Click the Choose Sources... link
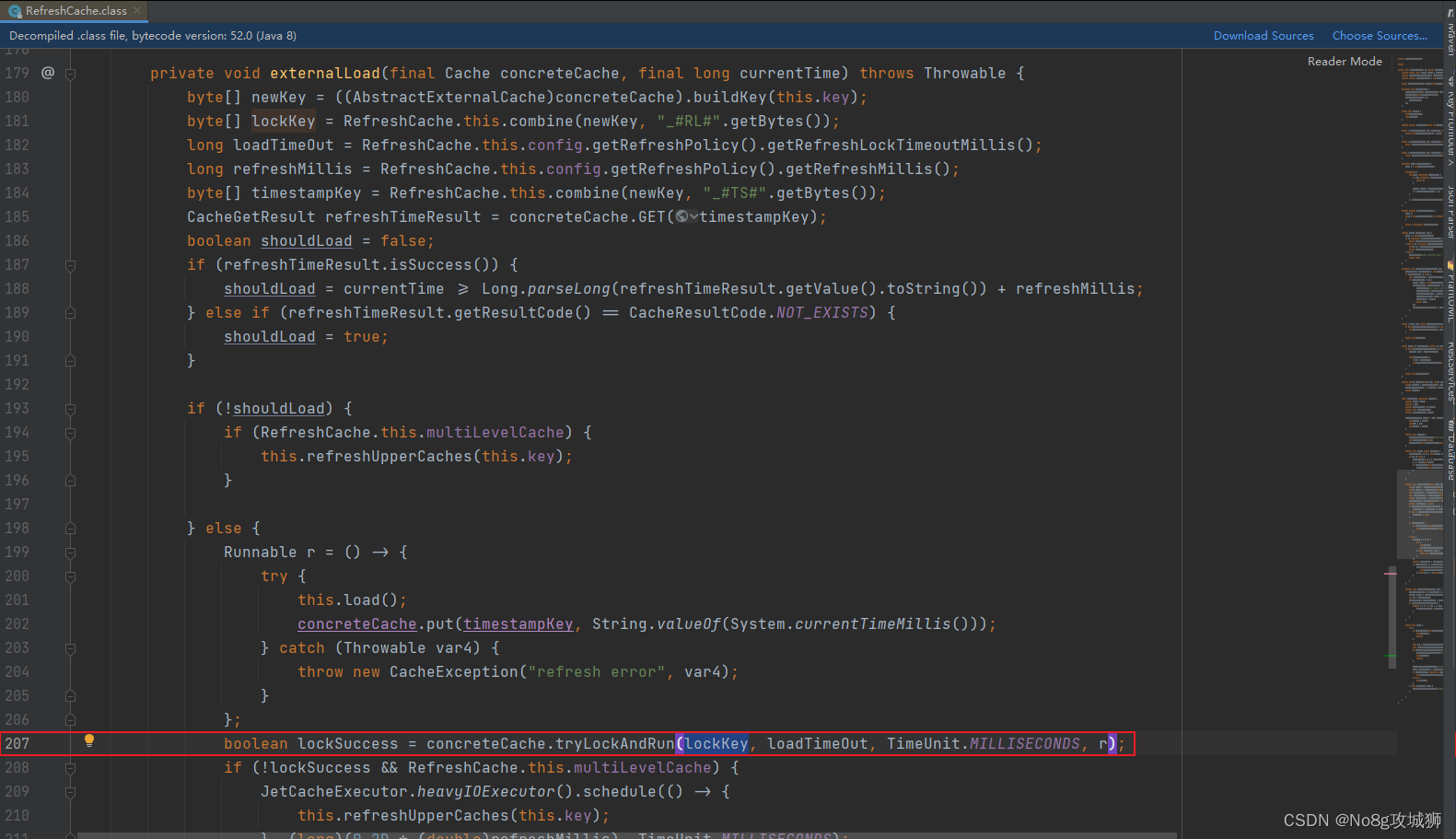This screenshot has width=1456, height=839. click(x=1380, y=36)
